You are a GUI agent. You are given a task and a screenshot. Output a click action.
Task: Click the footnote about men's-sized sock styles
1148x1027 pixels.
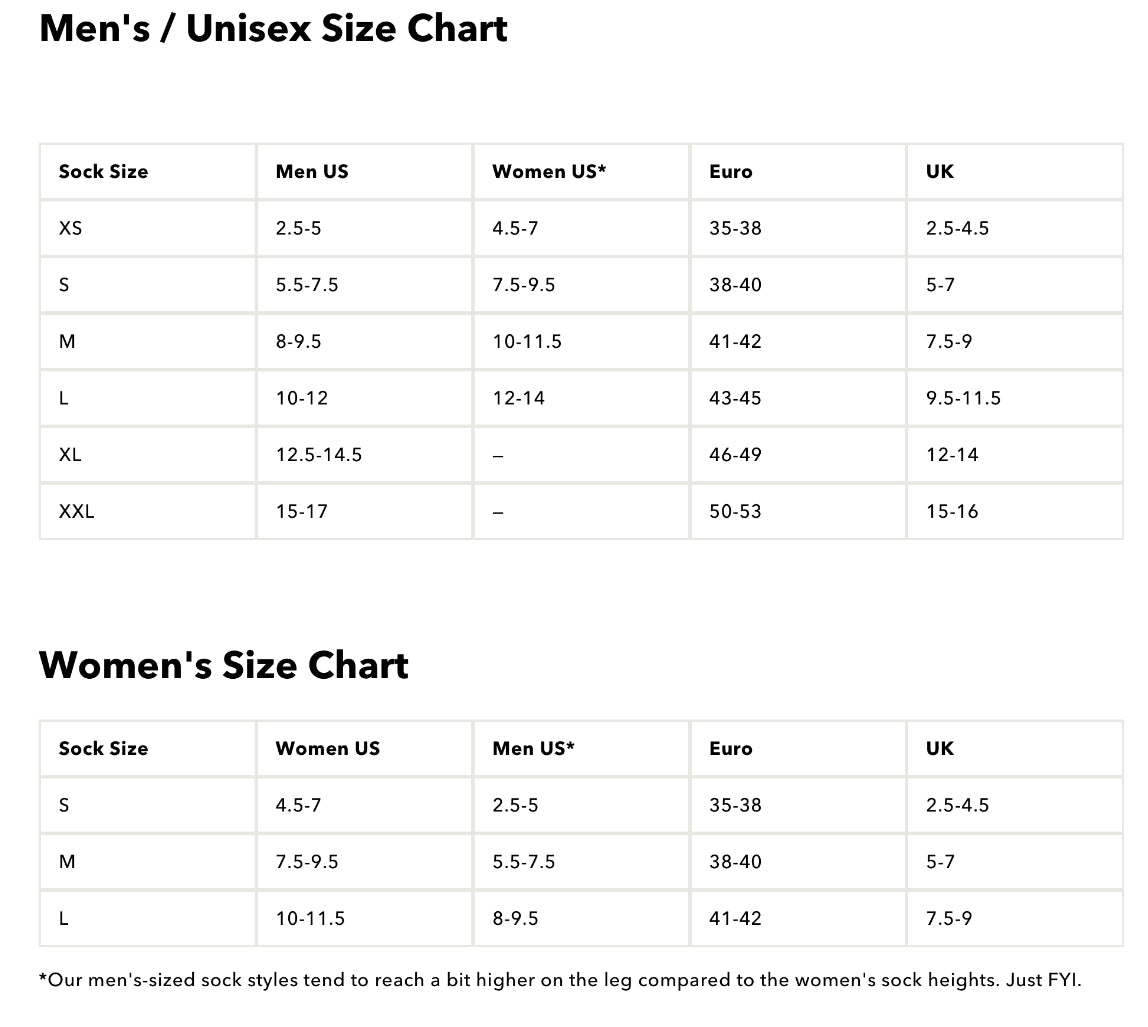click(x=560, y=980)
